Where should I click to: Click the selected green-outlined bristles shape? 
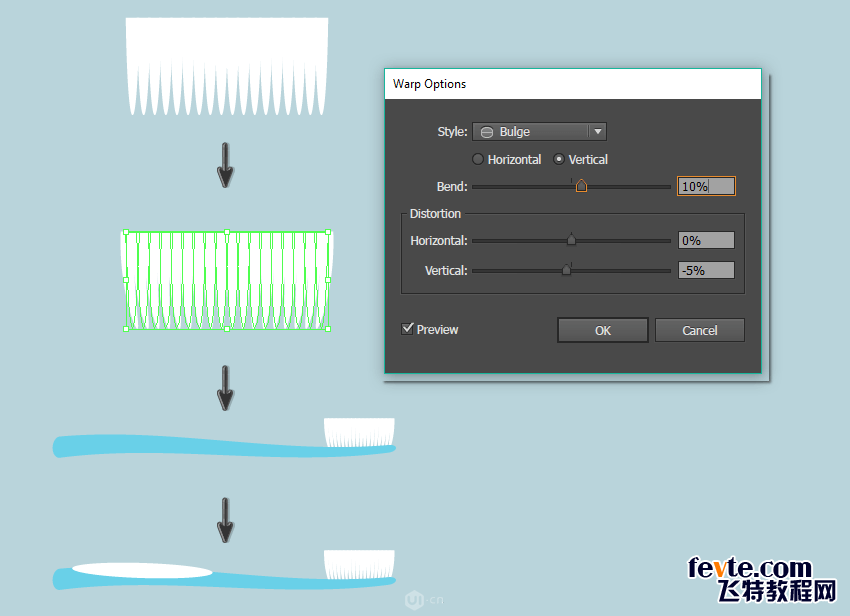pyautogui.click(x=227, y=280)
